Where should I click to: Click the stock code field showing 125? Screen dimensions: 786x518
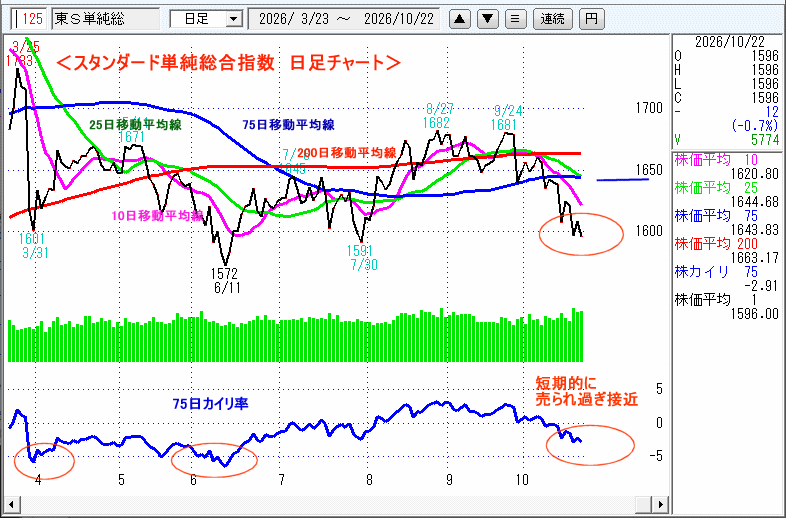(29, 19)
